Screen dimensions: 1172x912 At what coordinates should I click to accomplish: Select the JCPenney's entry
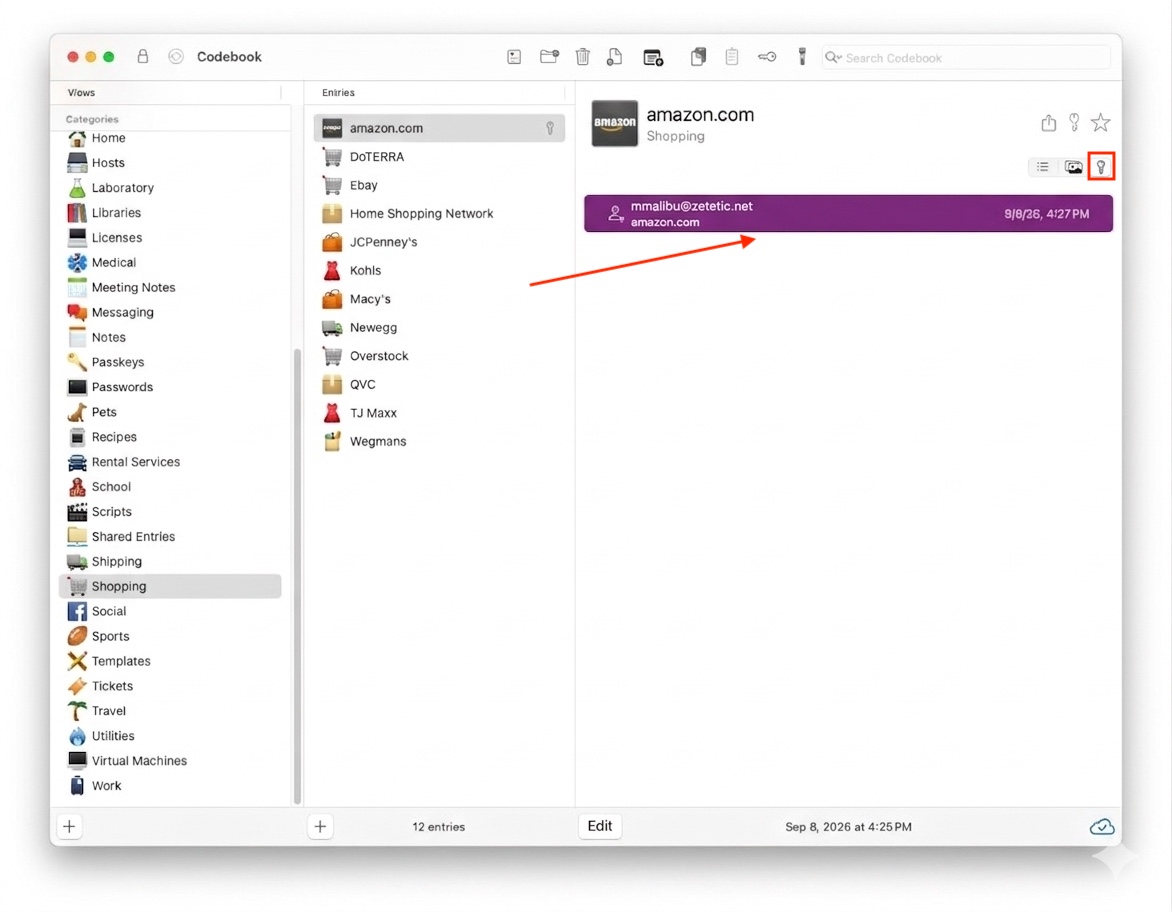click(440, 242)
